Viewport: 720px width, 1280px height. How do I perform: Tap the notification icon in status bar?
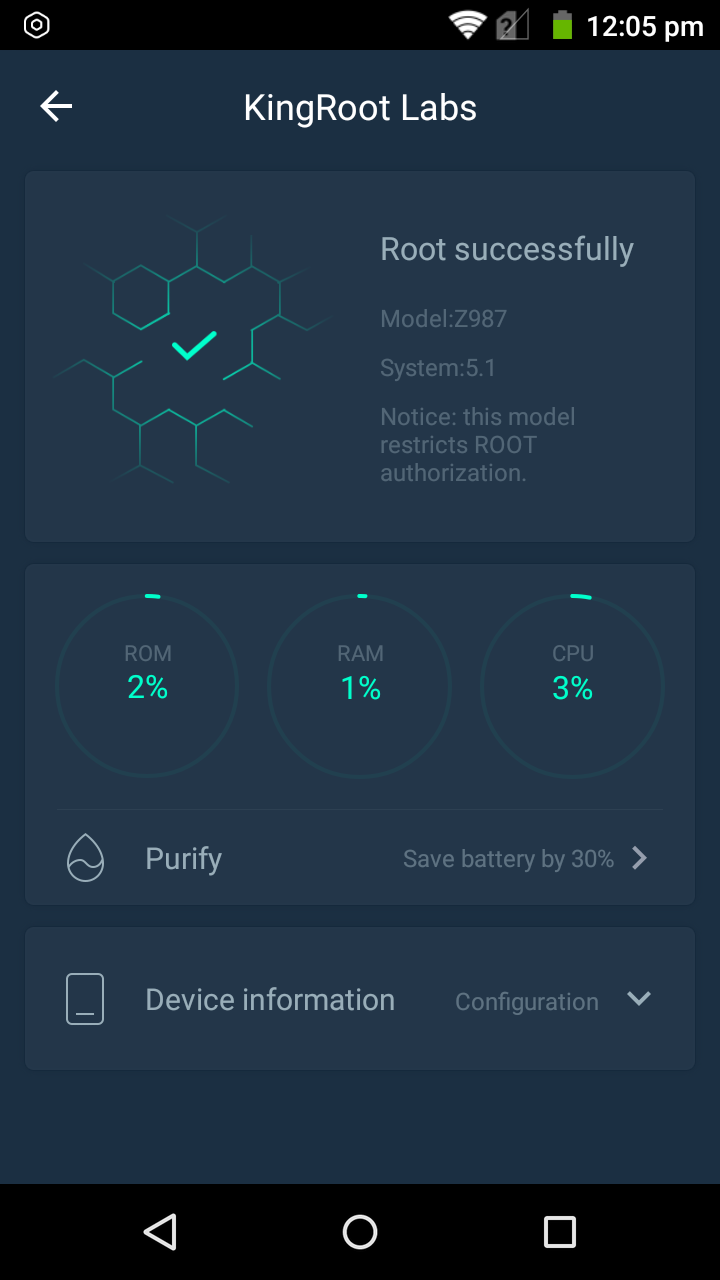click(37, 25)
